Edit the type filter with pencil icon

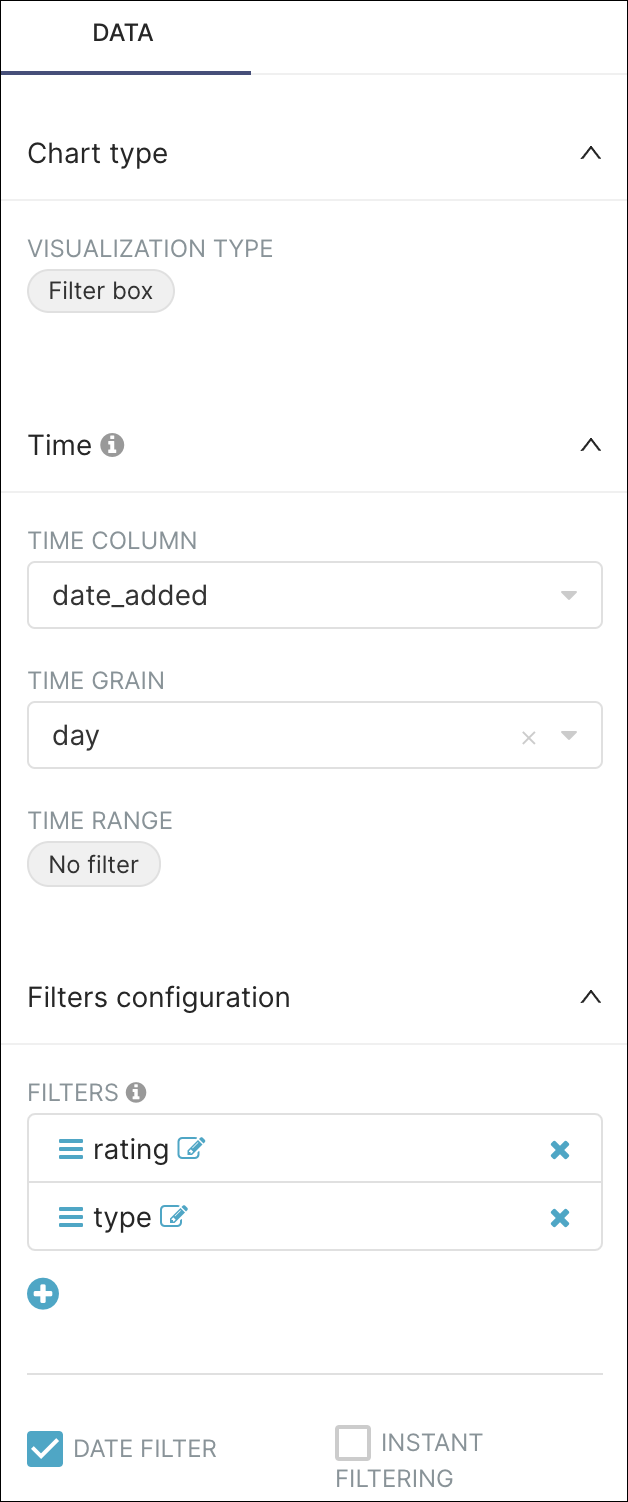pos(176,1216)
